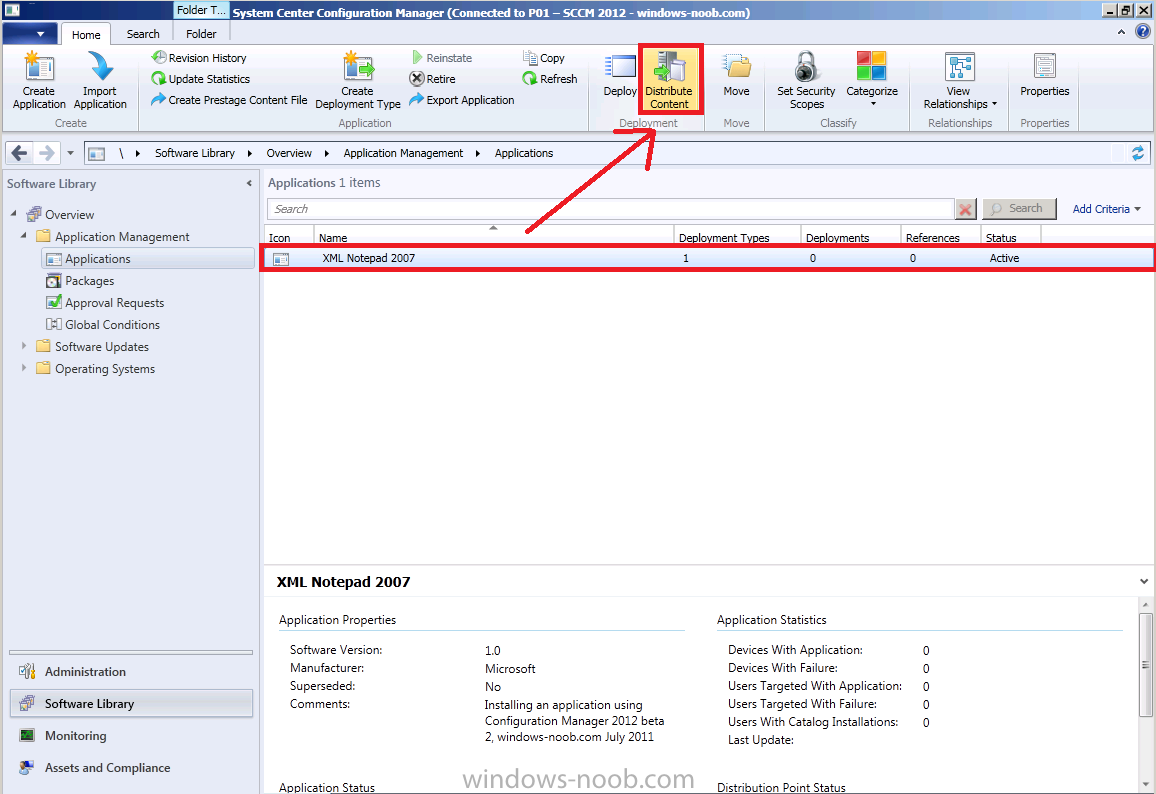Click Create Deployment Type
The height and width of the screenshot is (794, 1156).
click(358, 80)
